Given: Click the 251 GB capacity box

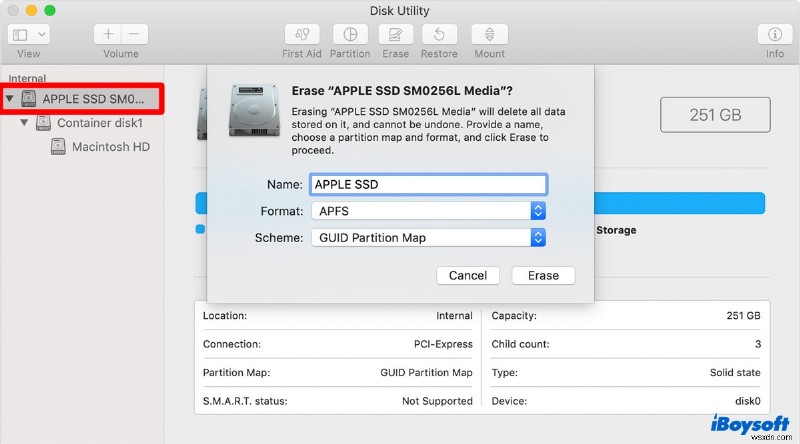Looking at the screenshot, I should [715, 115].
